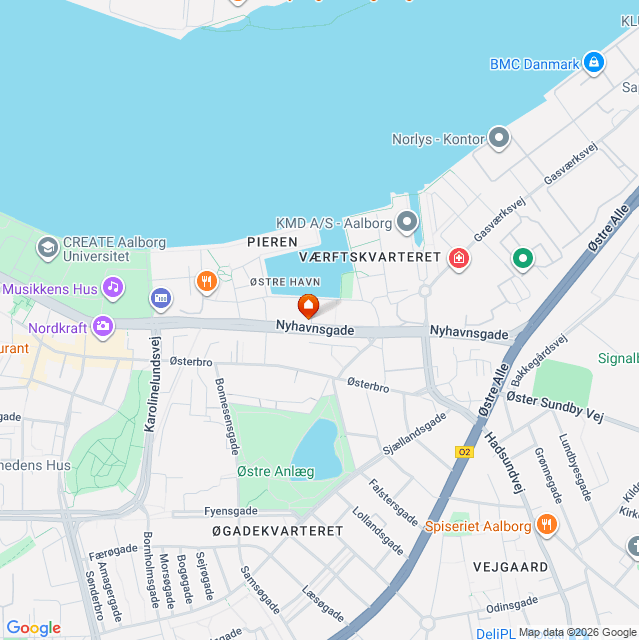639x640 pixels.
Task: Click the Map data ©2026 Google attribution
Action: [x=577, y=633]
